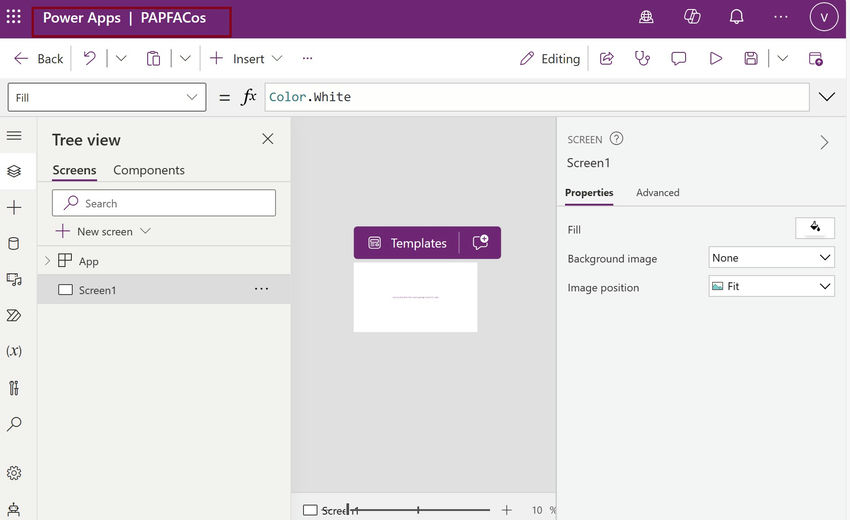
Task: Expand the paste options dropdown
Action: [x=185, y=58]
